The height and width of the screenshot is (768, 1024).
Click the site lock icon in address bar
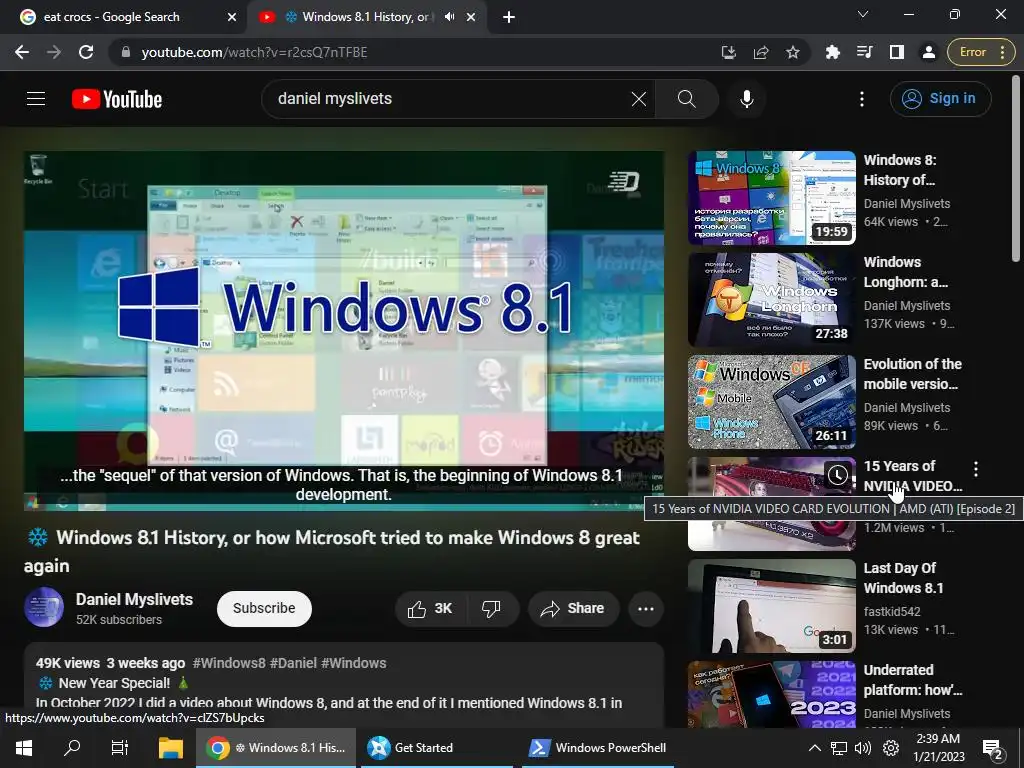[x=126, y=52]
